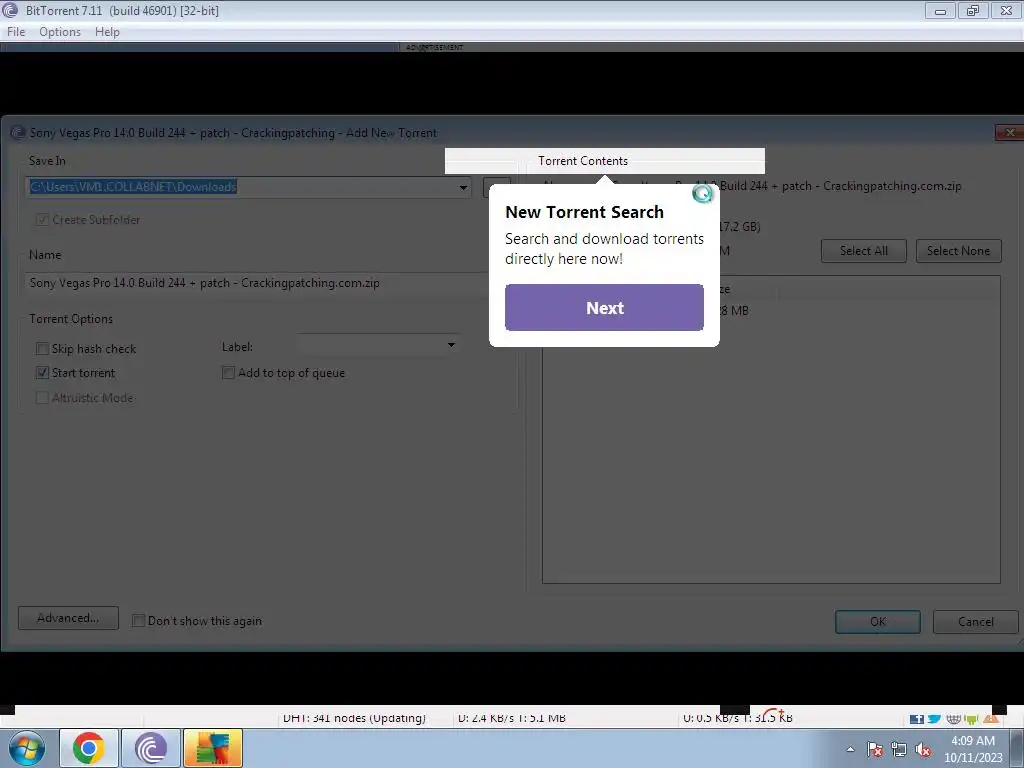Open the Windows Start menu
The width and height of the screenshot is (1024, 768).
(27, 748)
